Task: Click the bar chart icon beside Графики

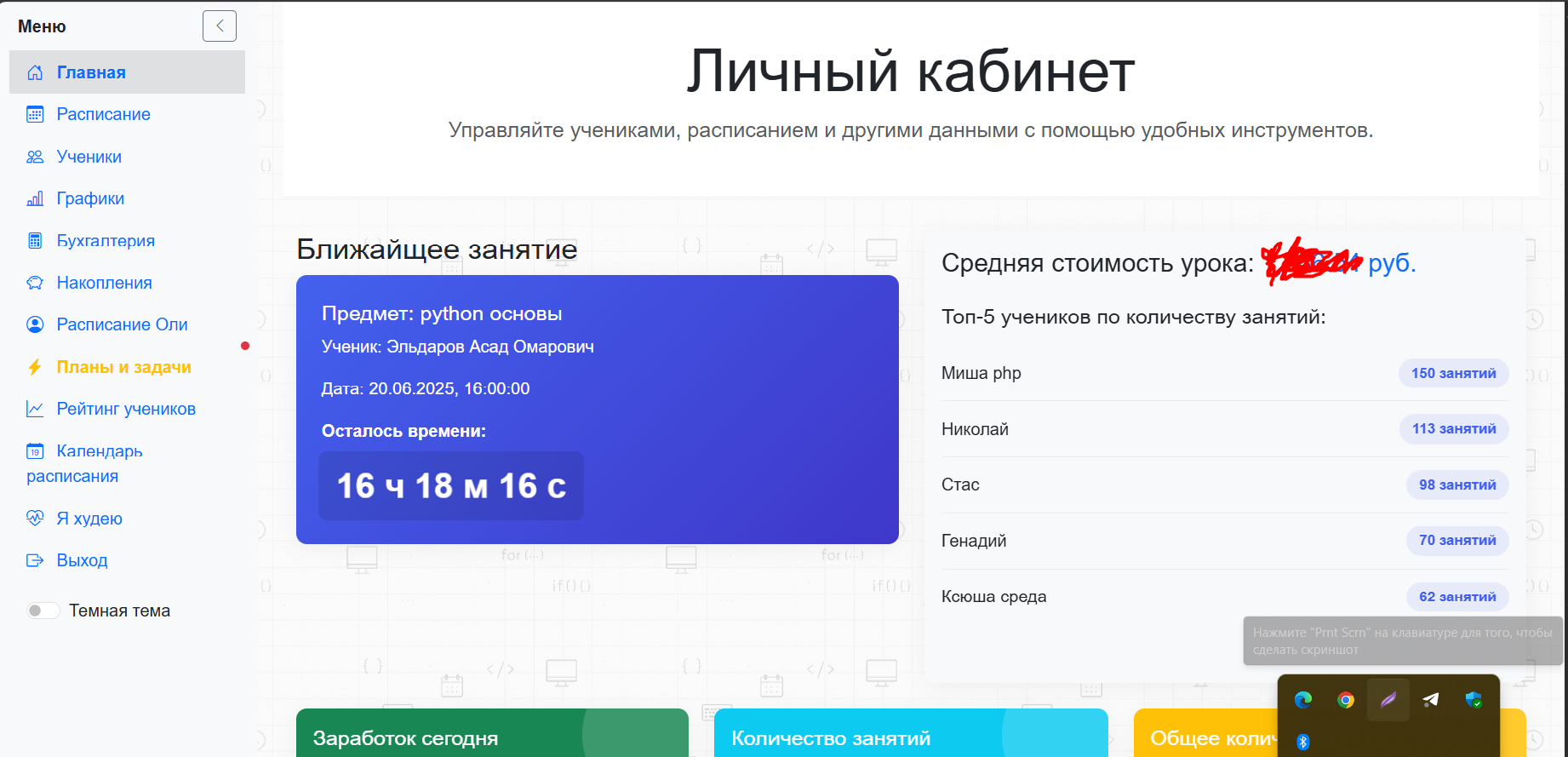Action: point(35,198)
